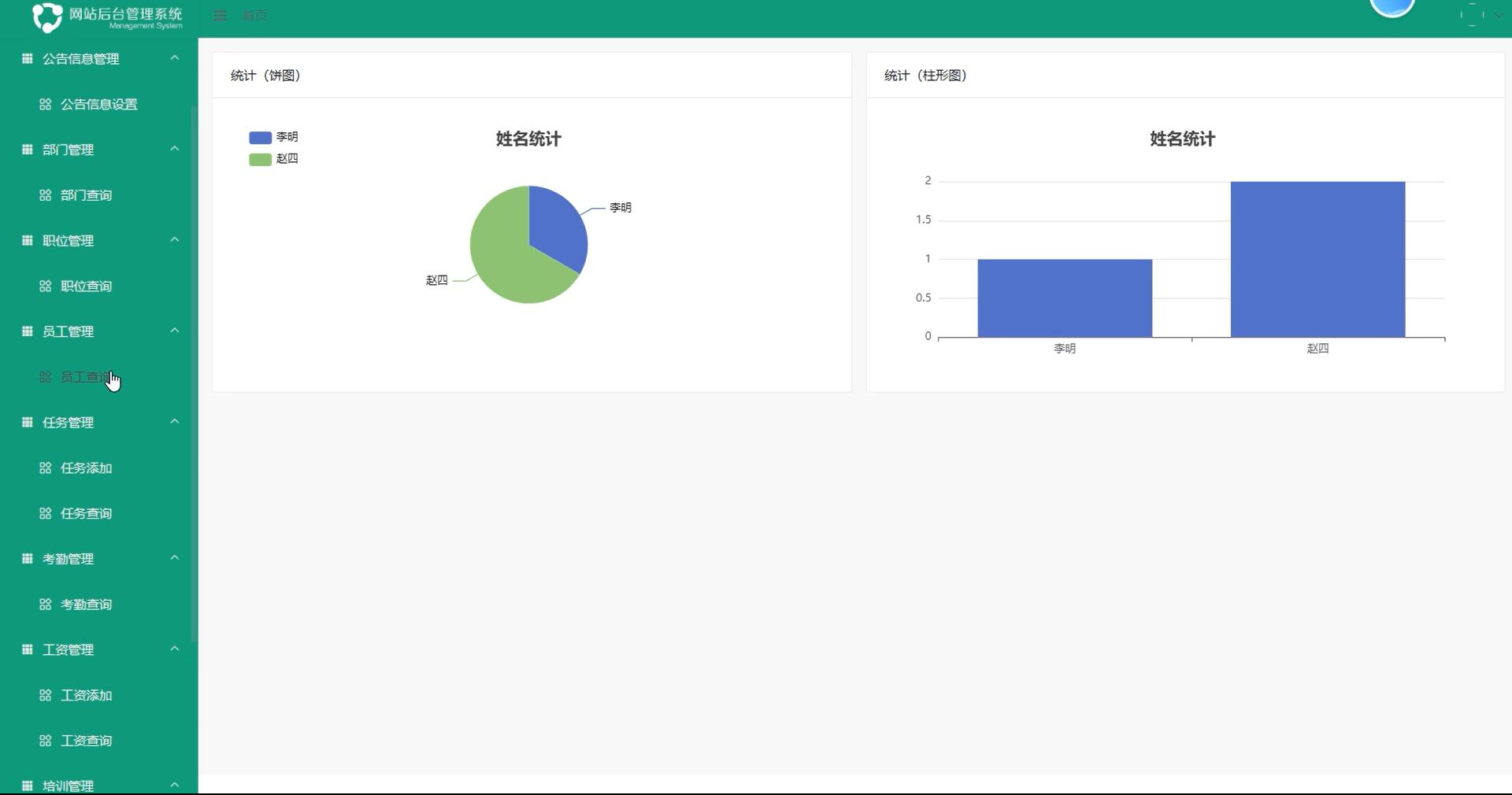Click the 统计（饼图） card header

[x=532, y=76]
